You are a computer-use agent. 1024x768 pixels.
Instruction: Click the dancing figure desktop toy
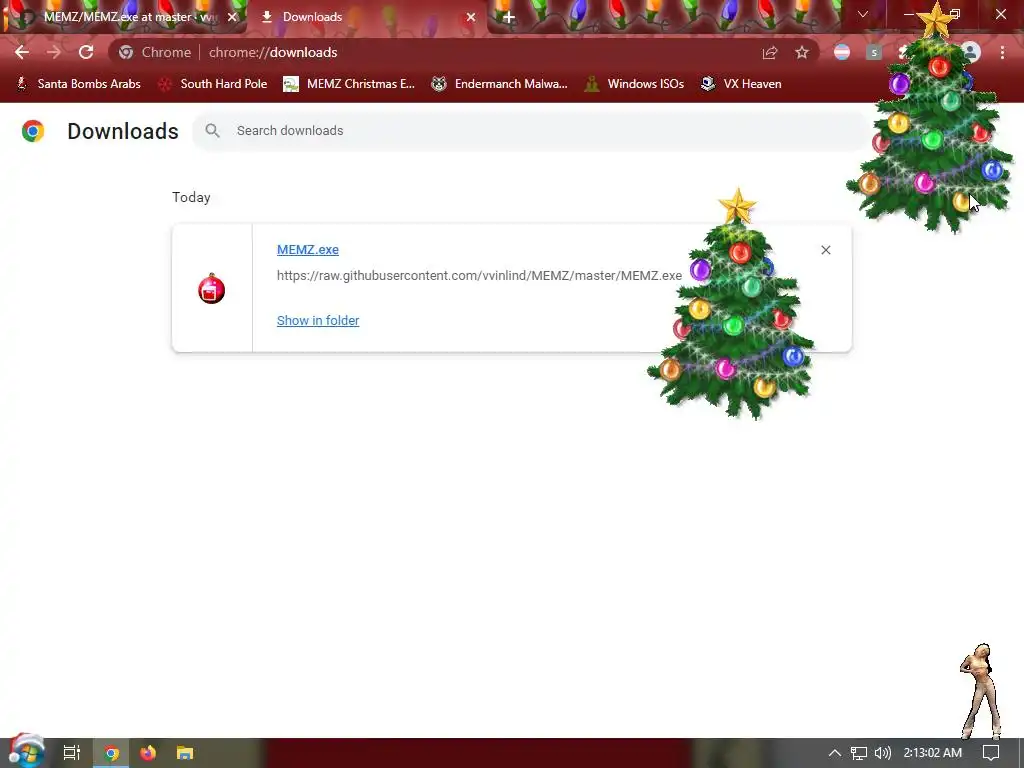pyautogui.click(x=980, y=690)
